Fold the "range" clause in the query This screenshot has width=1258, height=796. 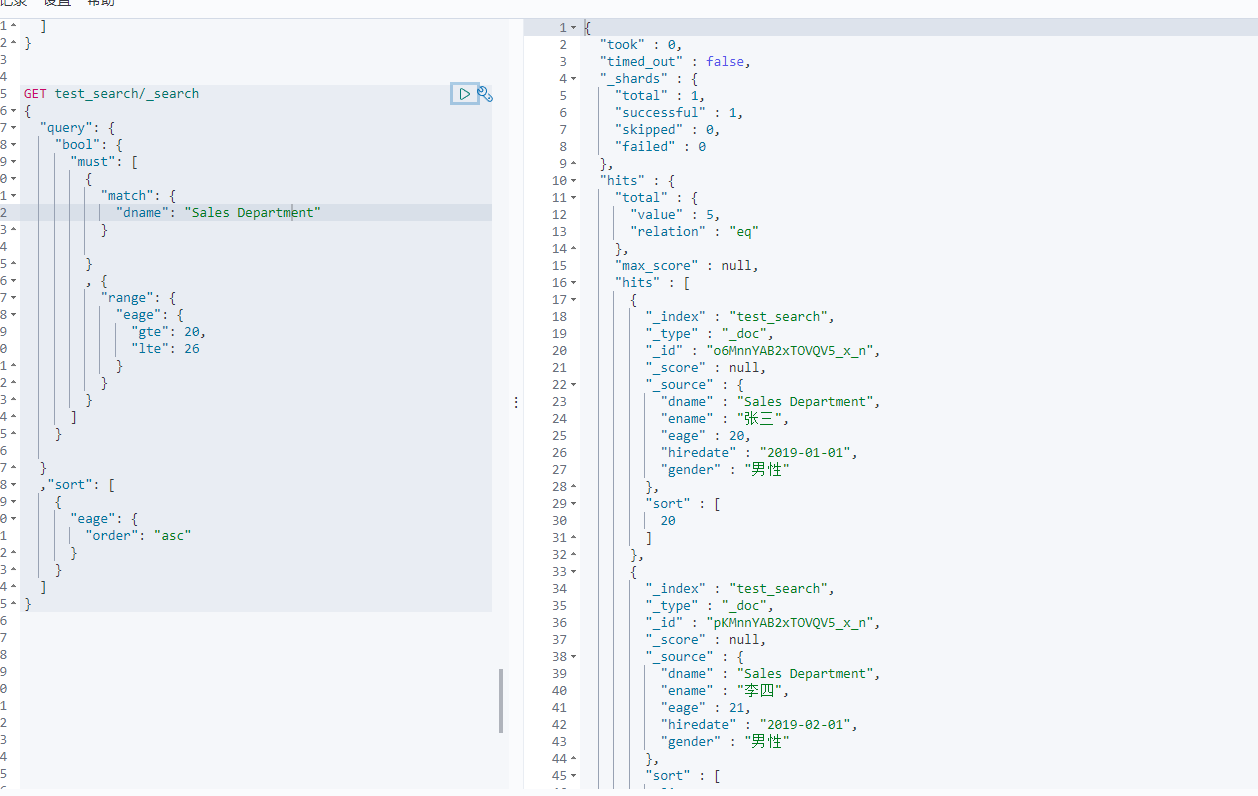coord(13,298)
